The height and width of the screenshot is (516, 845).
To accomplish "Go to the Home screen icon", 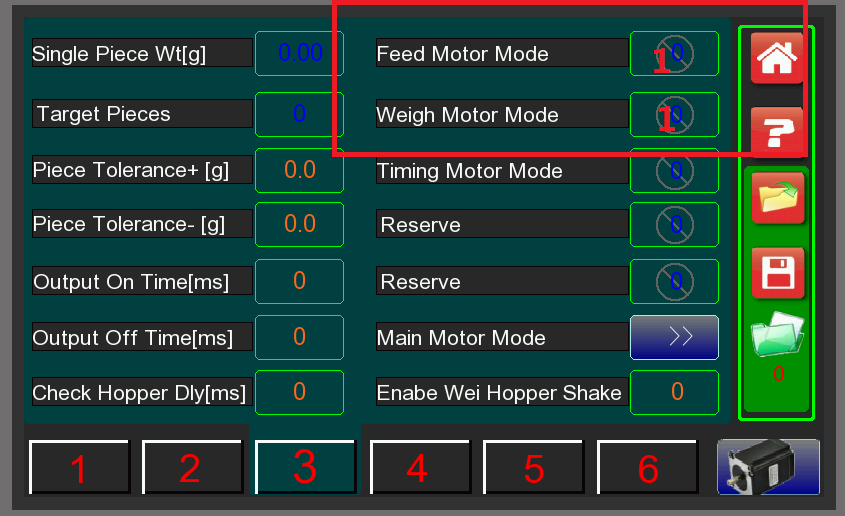I will coord(777,58).
